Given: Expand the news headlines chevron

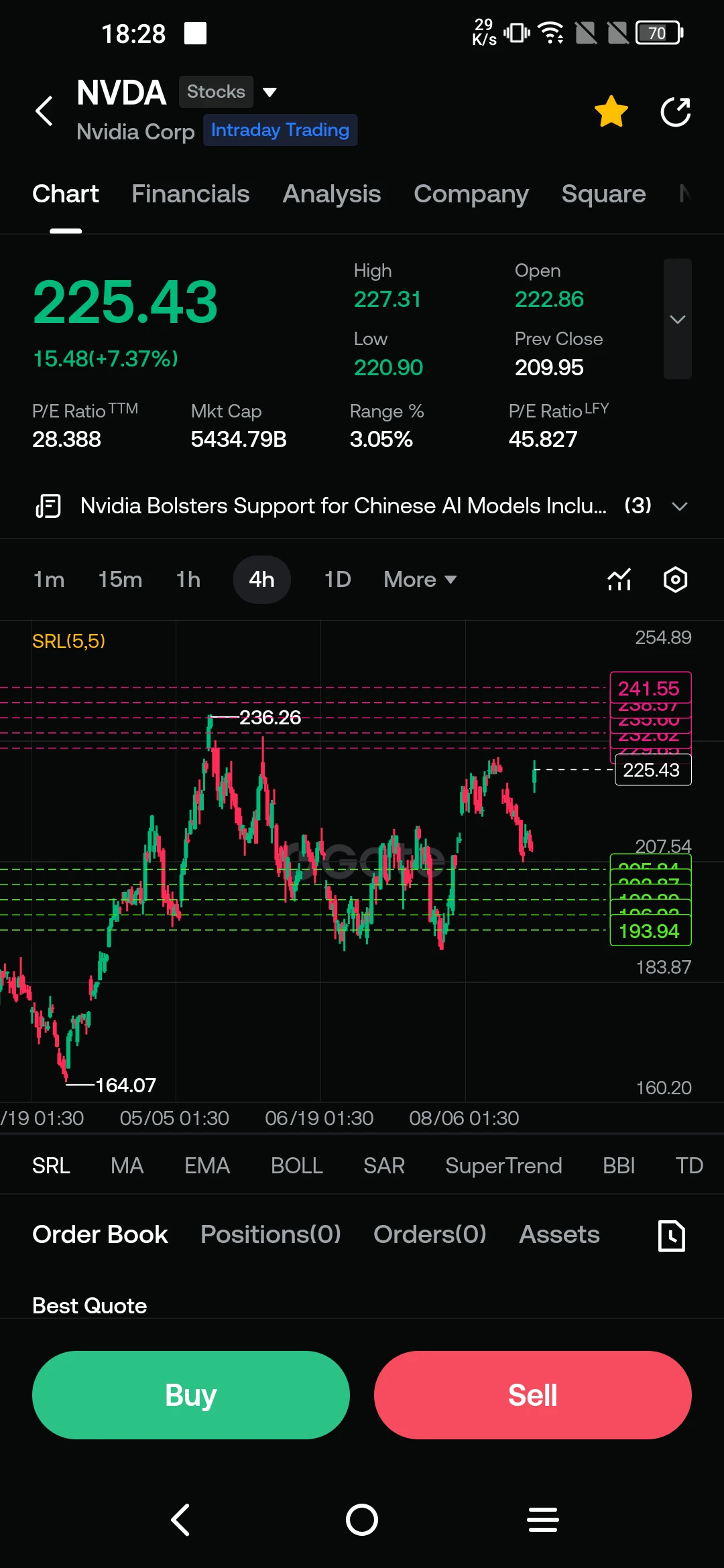Looking at the screenshot, I should point(680,506).
